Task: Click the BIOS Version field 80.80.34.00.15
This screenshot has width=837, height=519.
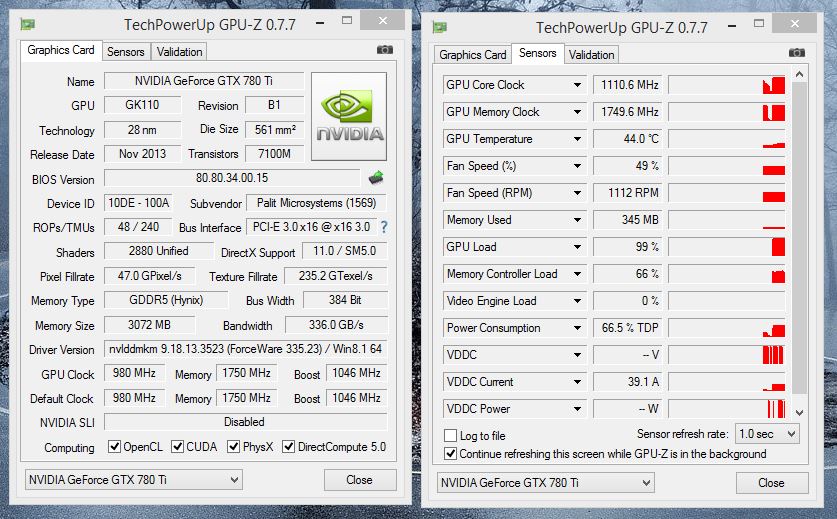Action: coord(232,178)
